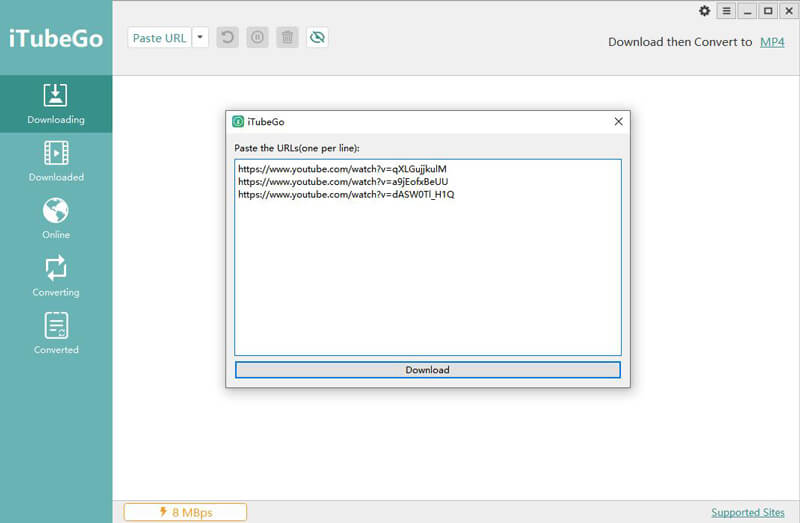
Task: Click inside the URLs text area
Action: pos(428,257)
